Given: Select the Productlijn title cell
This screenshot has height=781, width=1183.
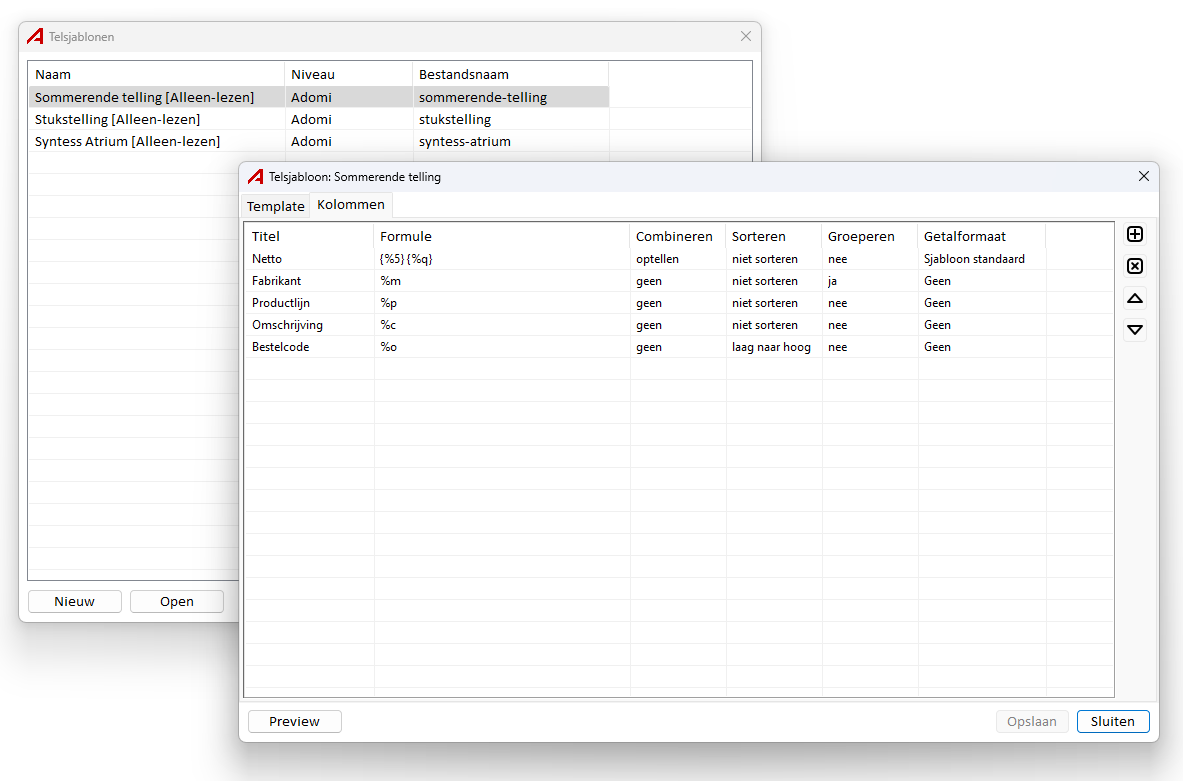Looking at the screenshot, I should point(309,303).
